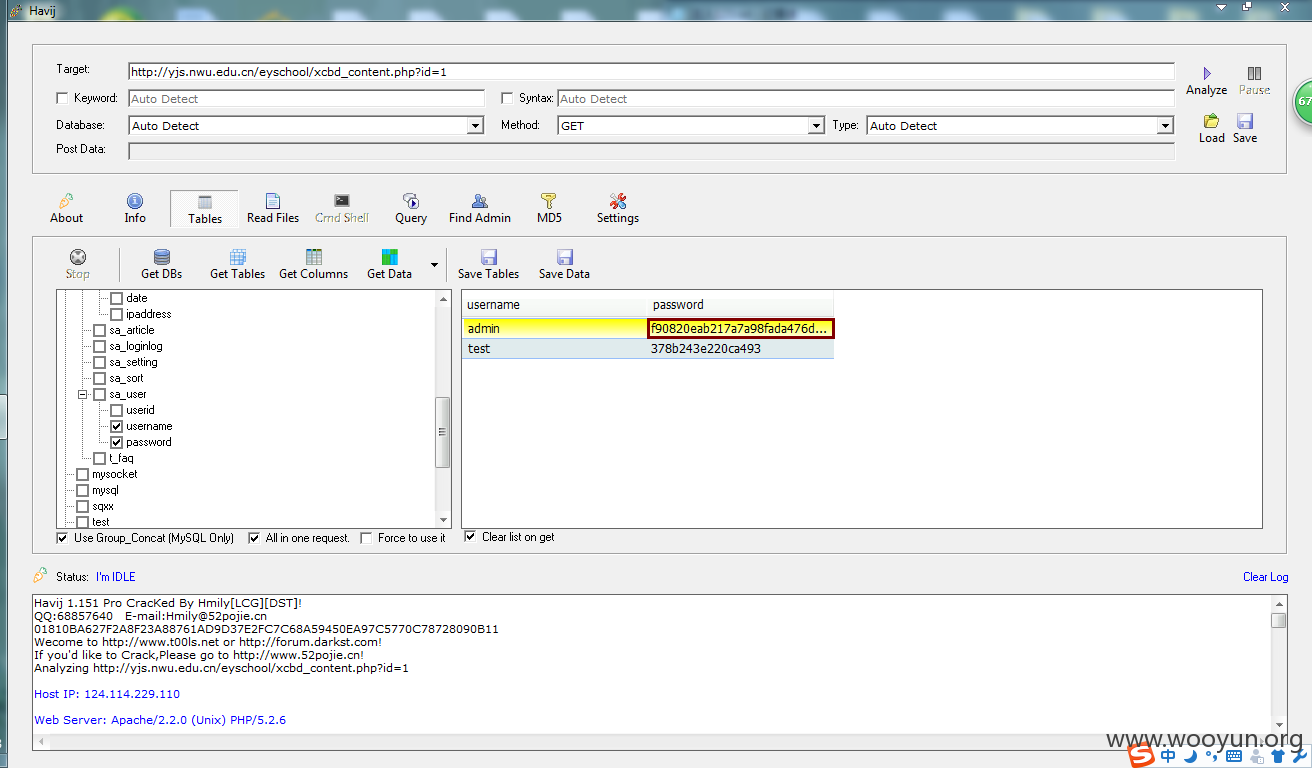1312x768 pixels.
Task: Select the 378b243e220ca493 password cell
Action: [x=740, y=349]
